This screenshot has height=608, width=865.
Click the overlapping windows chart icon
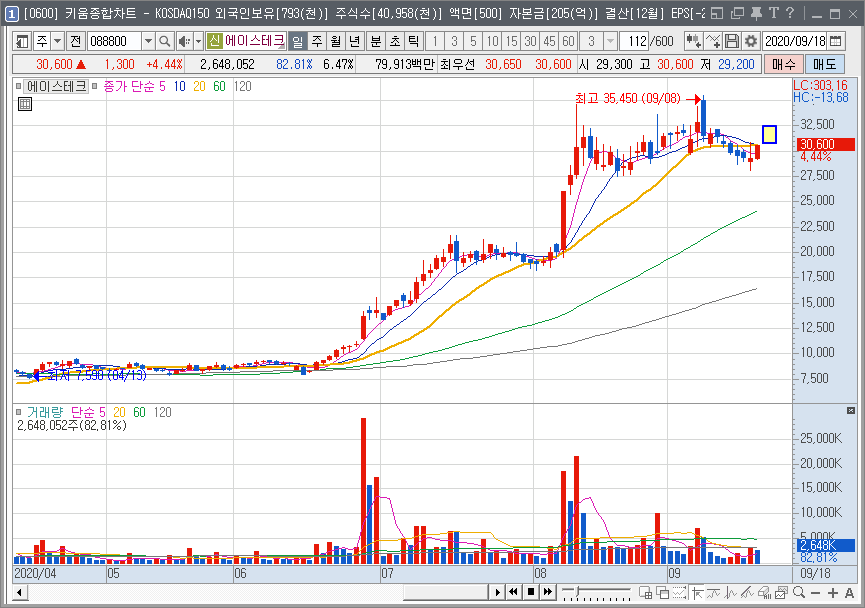pyautogui.click(x=662, y=593)
